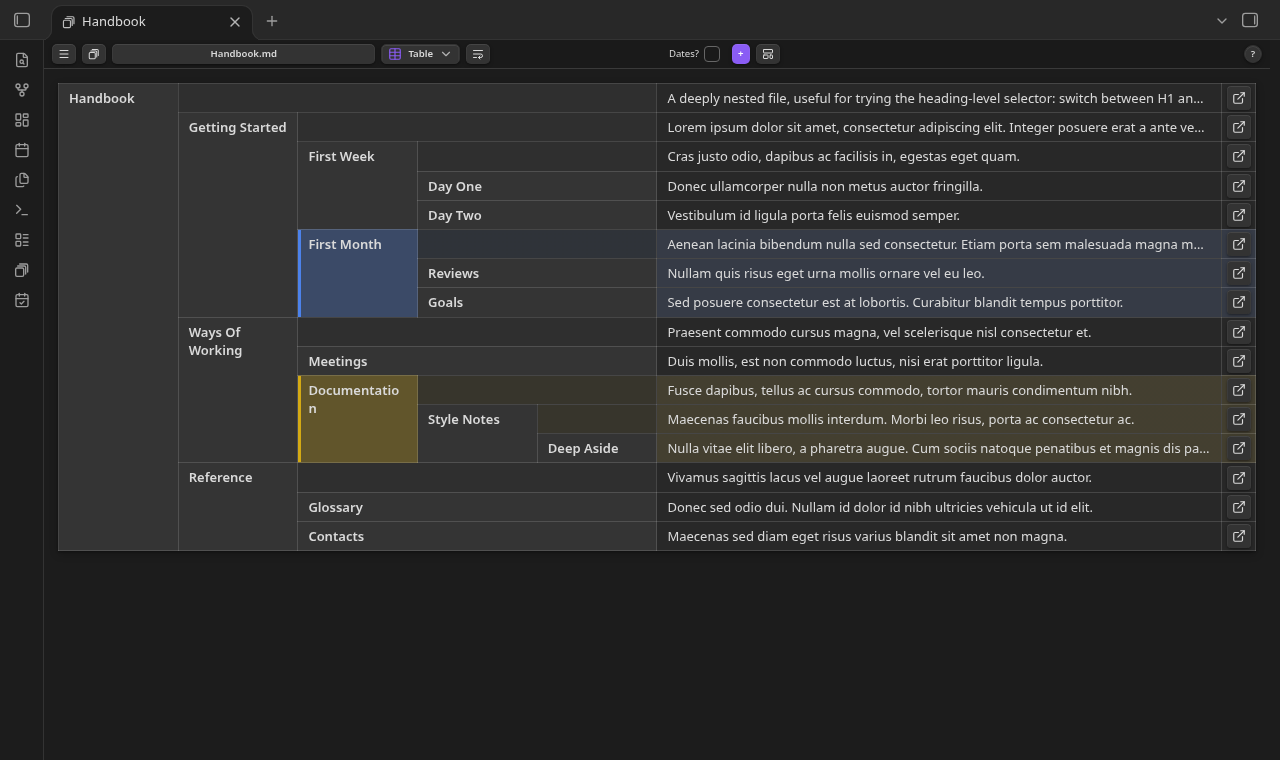
Task: Click the Style Notes heading cell
Action: click(x=477, y=434)
